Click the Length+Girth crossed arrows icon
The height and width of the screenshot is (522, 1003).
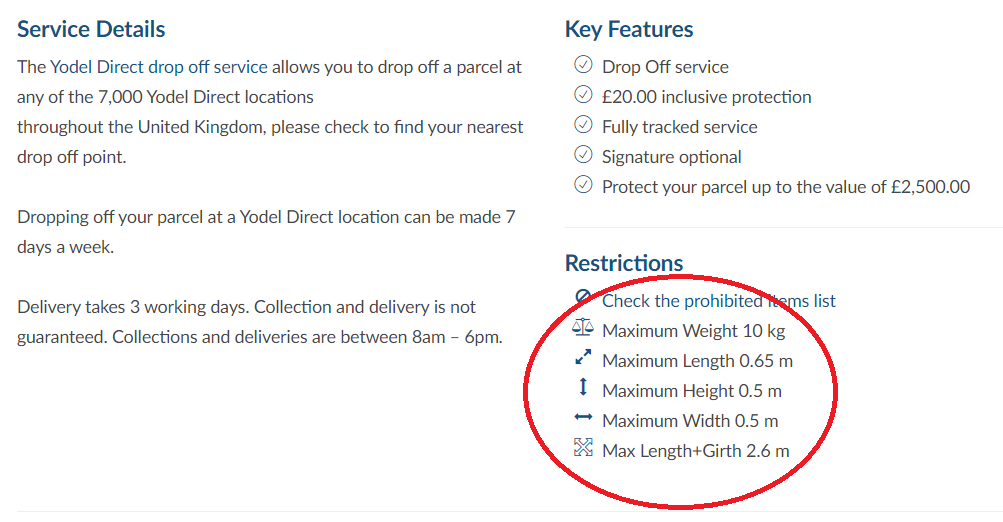click(583, 447)
